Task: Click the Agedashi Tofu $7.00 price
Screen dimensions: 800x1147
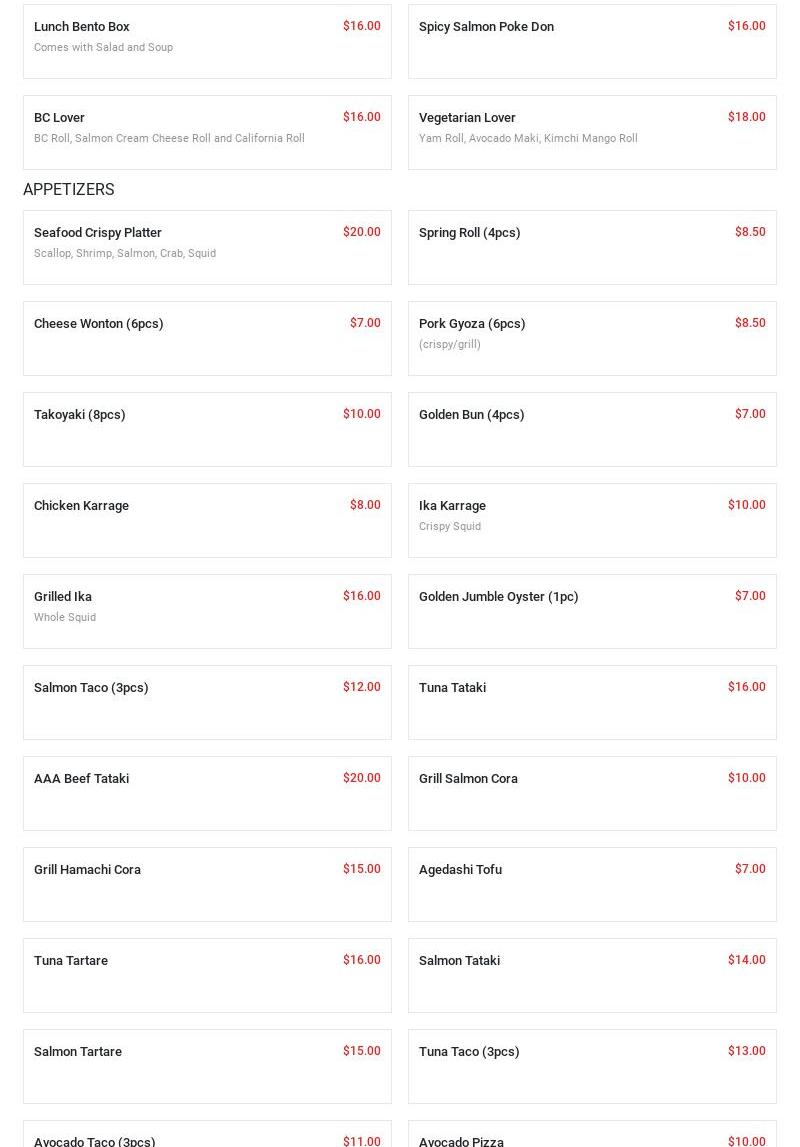Action: tap(750, 869)
